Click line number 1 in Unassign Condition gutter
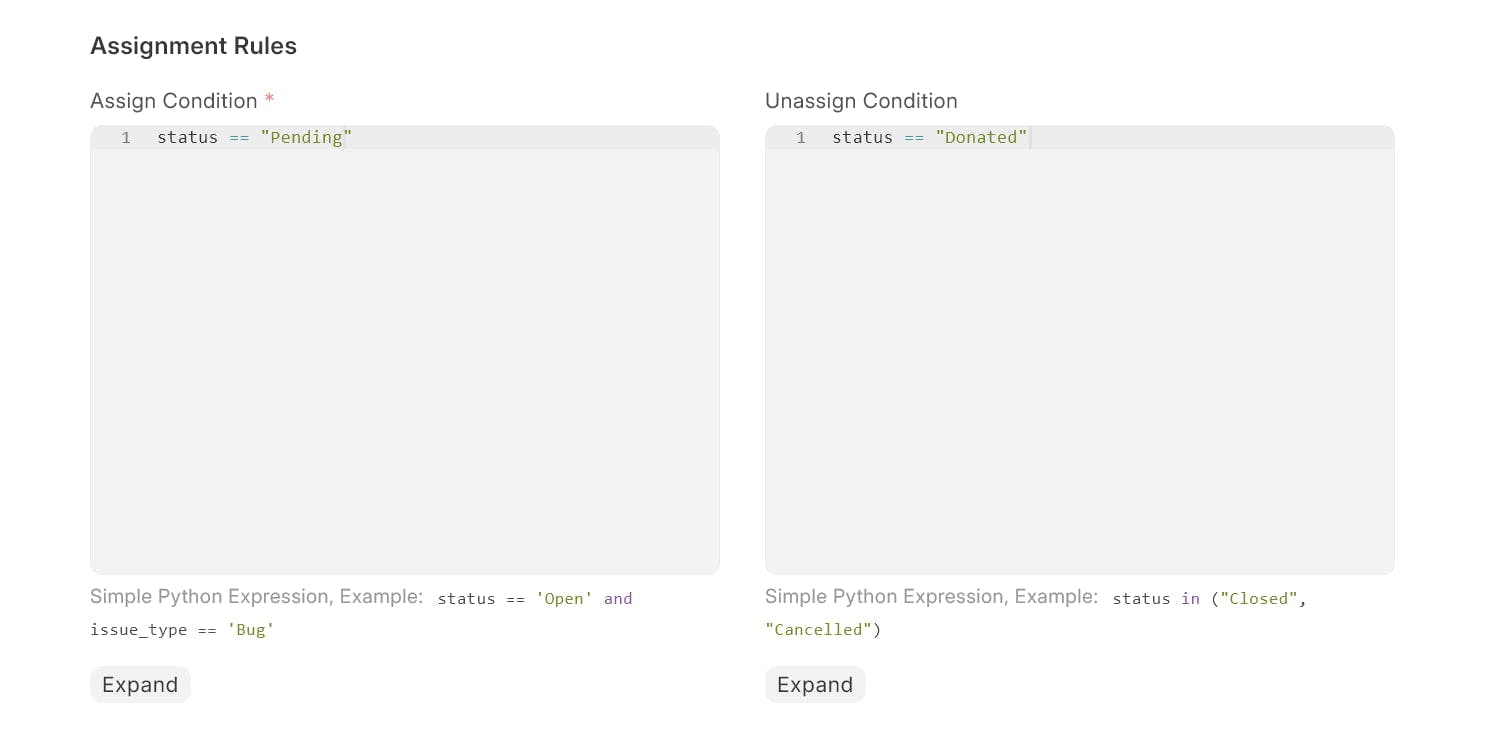This screenshot has width=1492, height=735. click(800, 137)
